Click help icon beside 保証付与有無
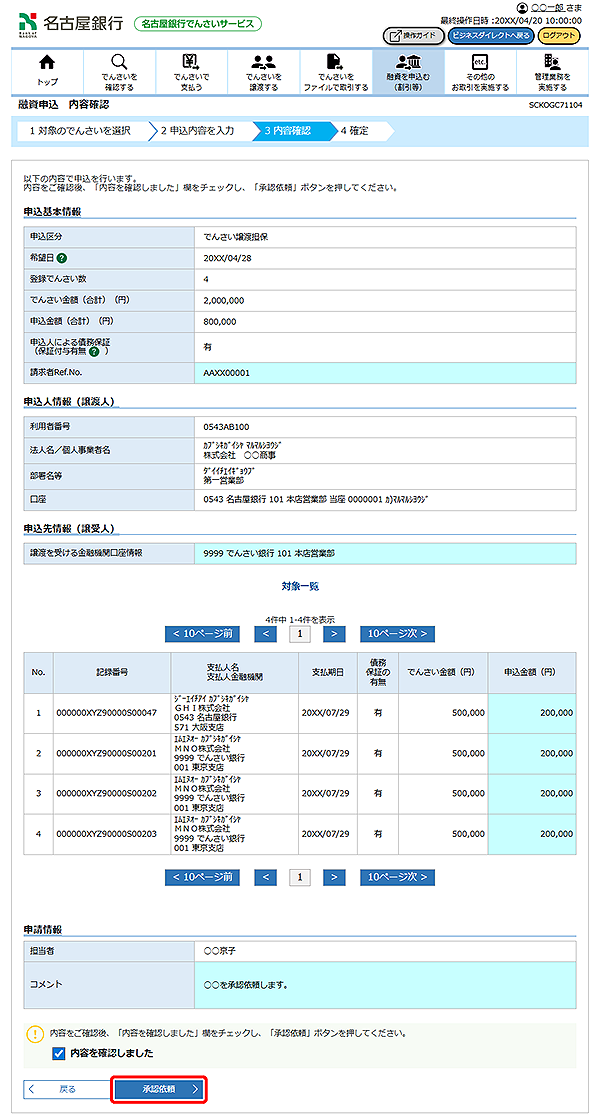 pos(93,351)
